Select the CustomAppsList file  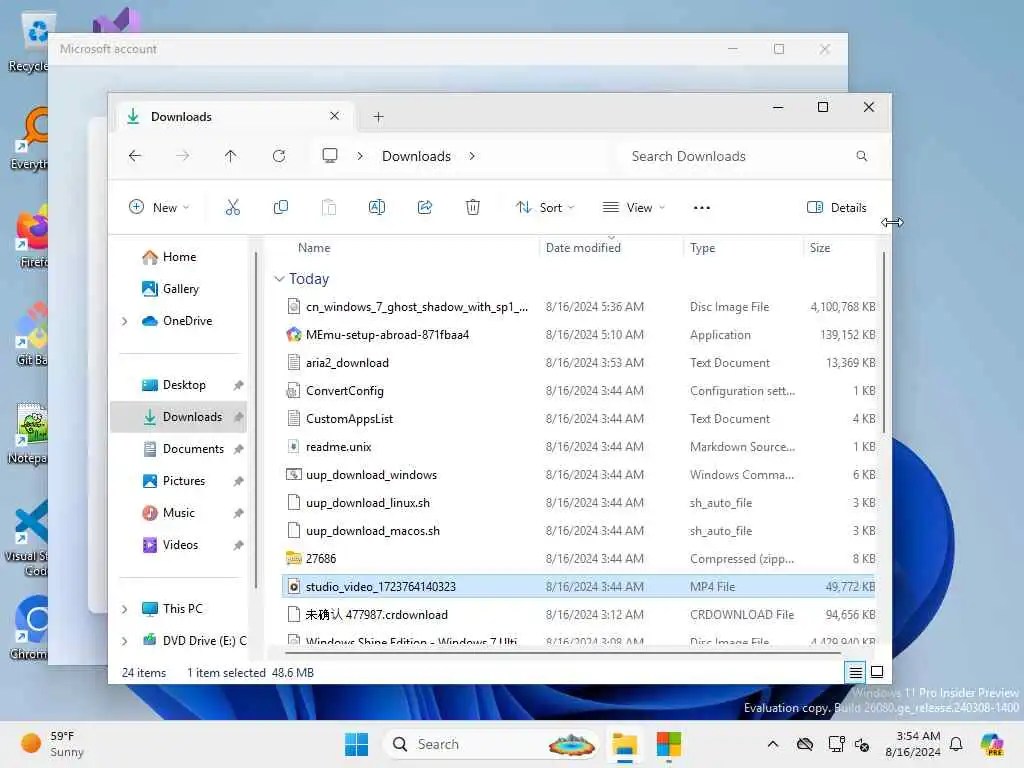579,419
